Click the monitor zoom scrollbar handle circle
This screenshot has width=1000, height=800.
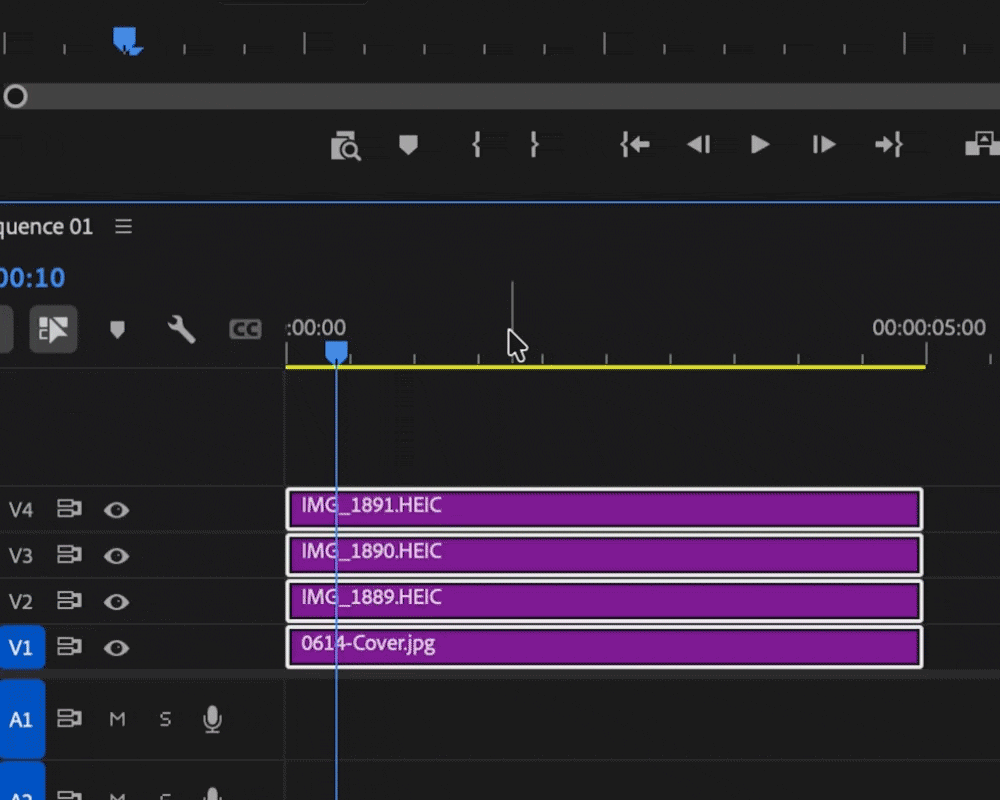(x=15, y=96)
